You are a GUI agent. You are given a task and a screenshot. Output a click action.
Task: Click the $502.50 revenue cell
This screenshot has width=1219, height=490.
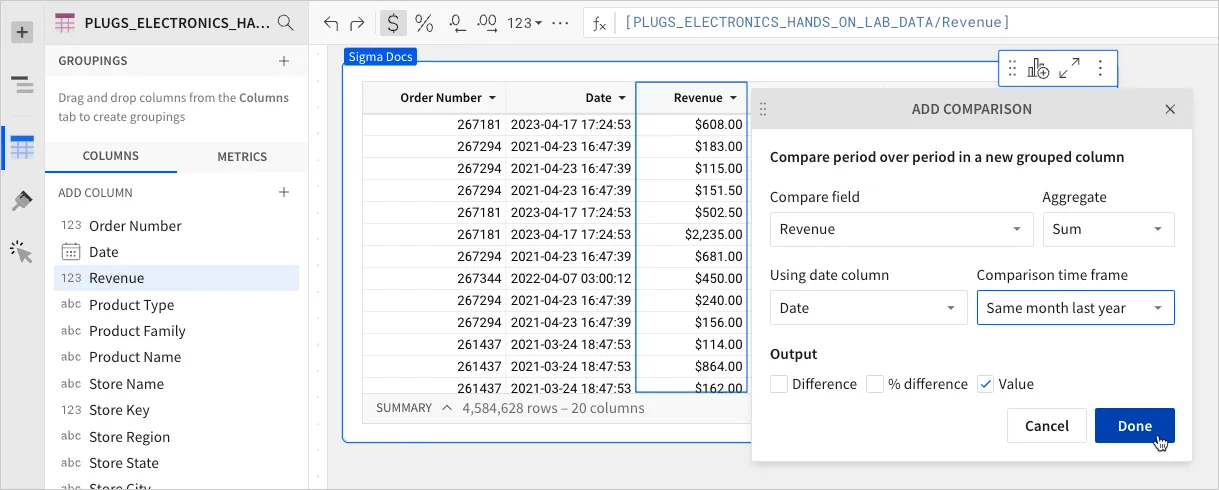pos(692,212)
